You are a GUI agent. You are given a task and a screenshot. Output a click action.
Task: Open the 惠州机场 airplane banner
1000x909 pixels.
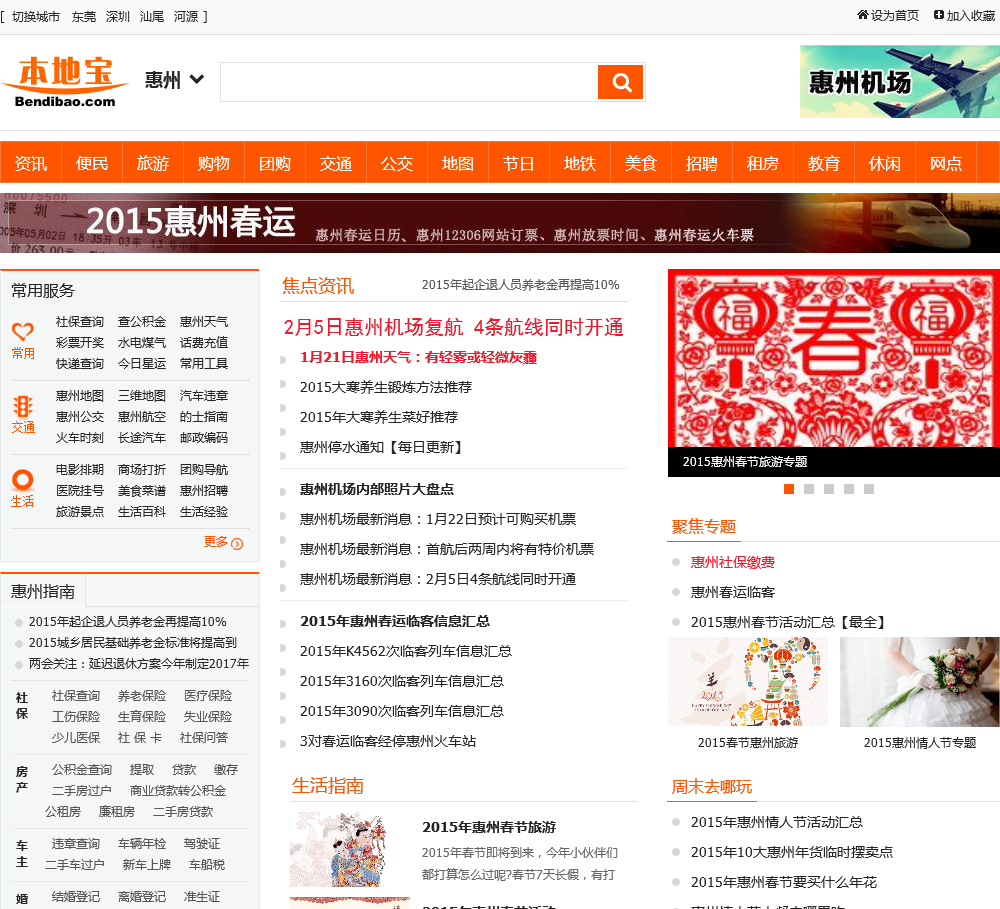click(x=900, y=82)
